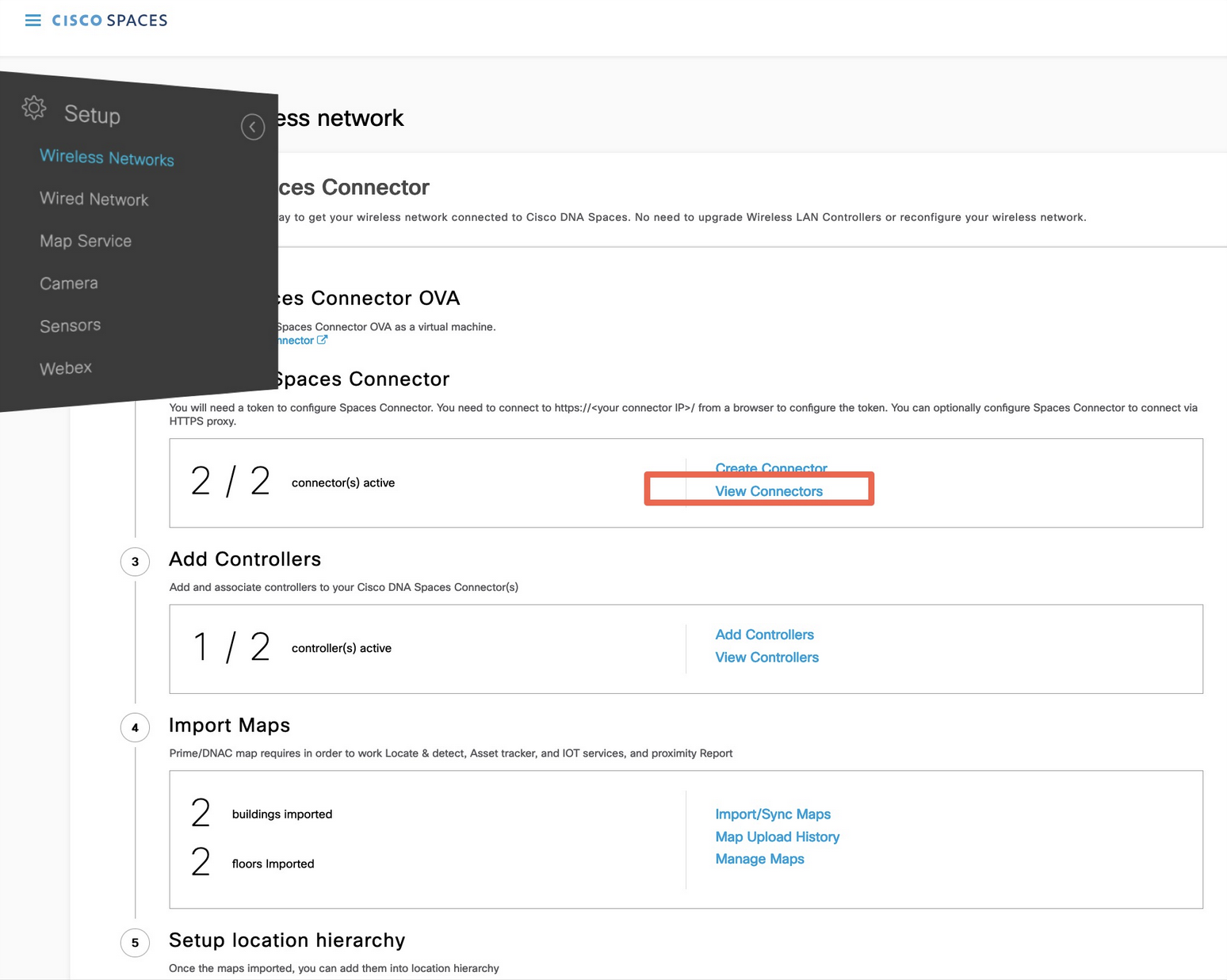Select step 4 circle marker

click(135, 727)
